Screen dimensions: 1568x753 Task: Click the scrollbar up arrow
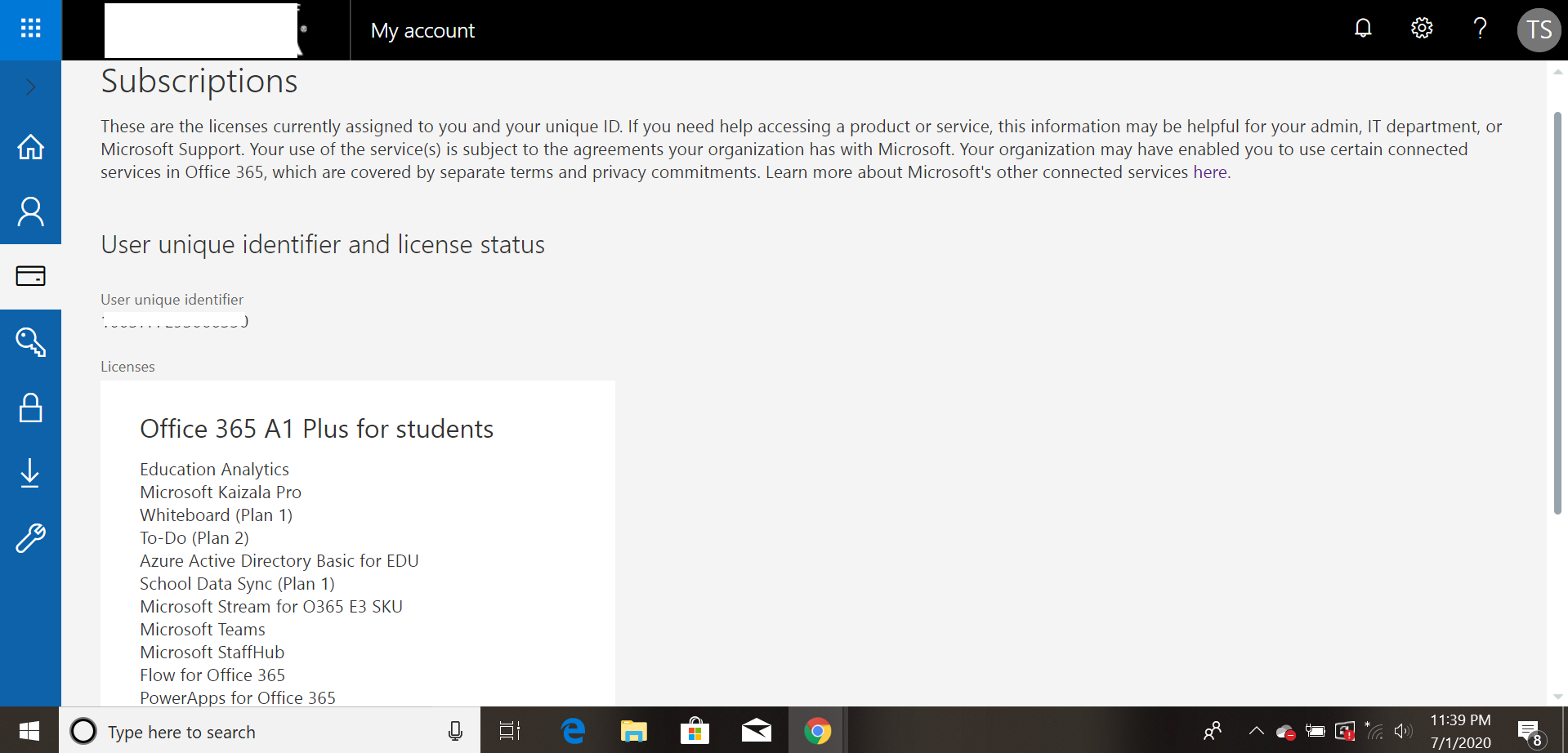1557,72
